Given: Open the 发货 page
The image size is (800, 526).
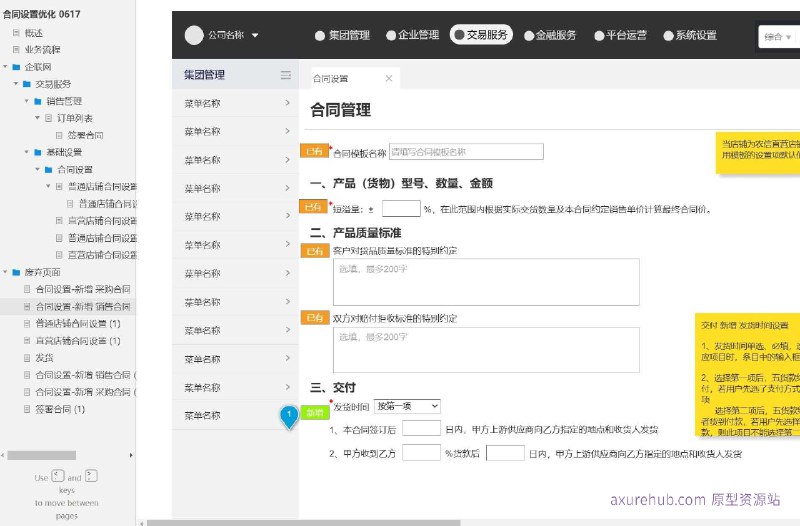Looking at the screenshot, I should click(x=44, y=358).
